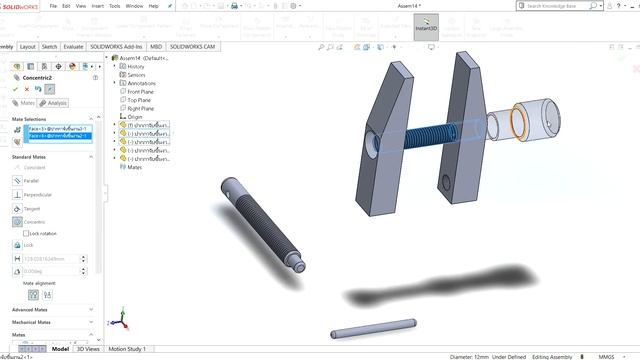Open the DisplayManager color ball tab
The image size is (640, 360).
[72, 66]
